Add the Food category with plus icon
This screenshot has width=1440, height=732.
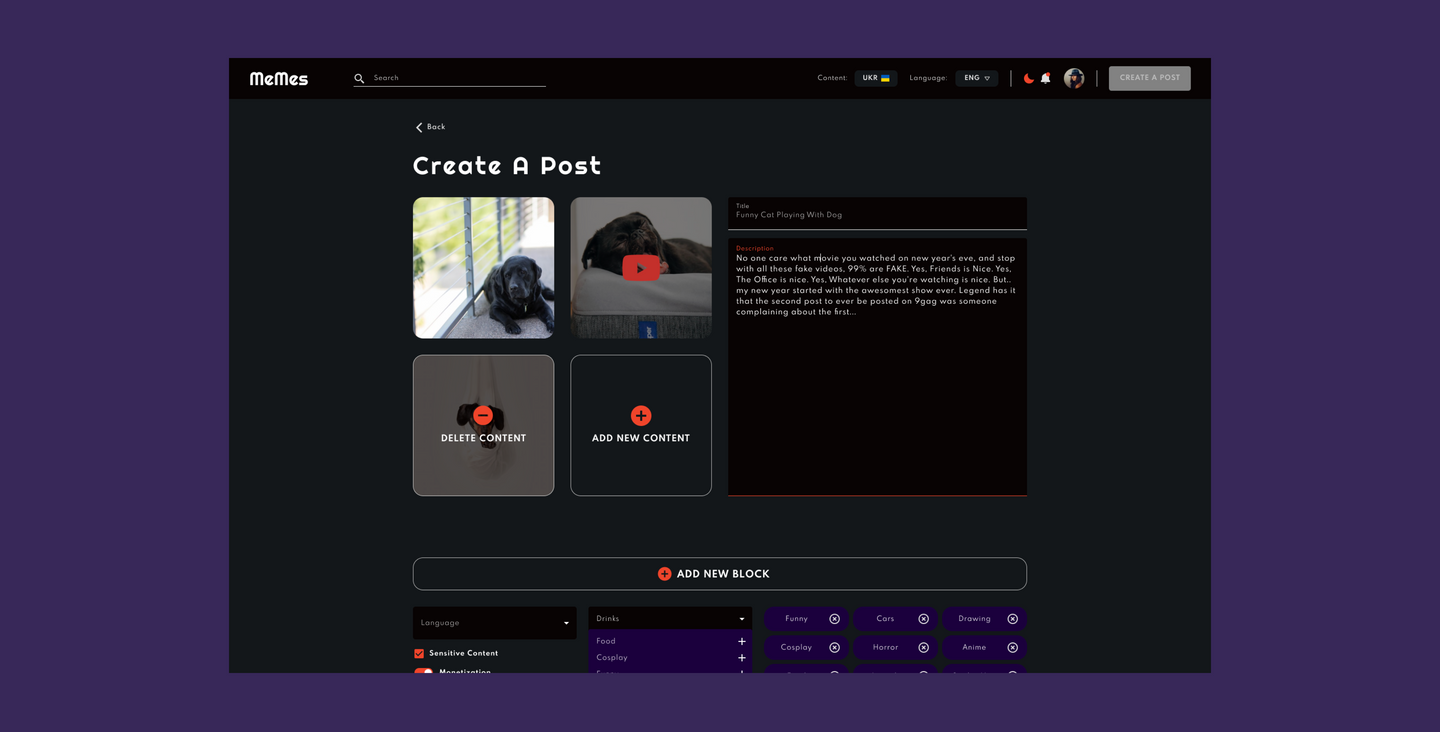[x=742, y=641]
